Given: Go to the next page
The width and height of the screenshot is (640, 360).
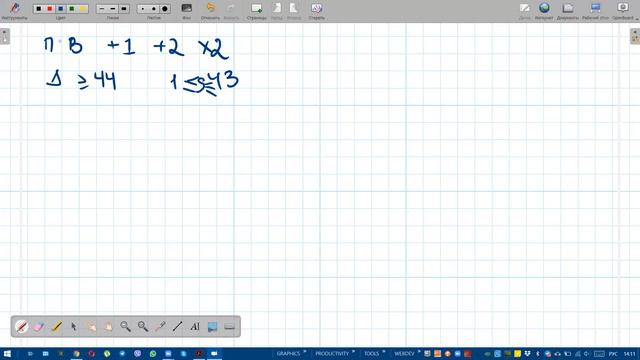Looking at the screenshot, I should 293,11.
